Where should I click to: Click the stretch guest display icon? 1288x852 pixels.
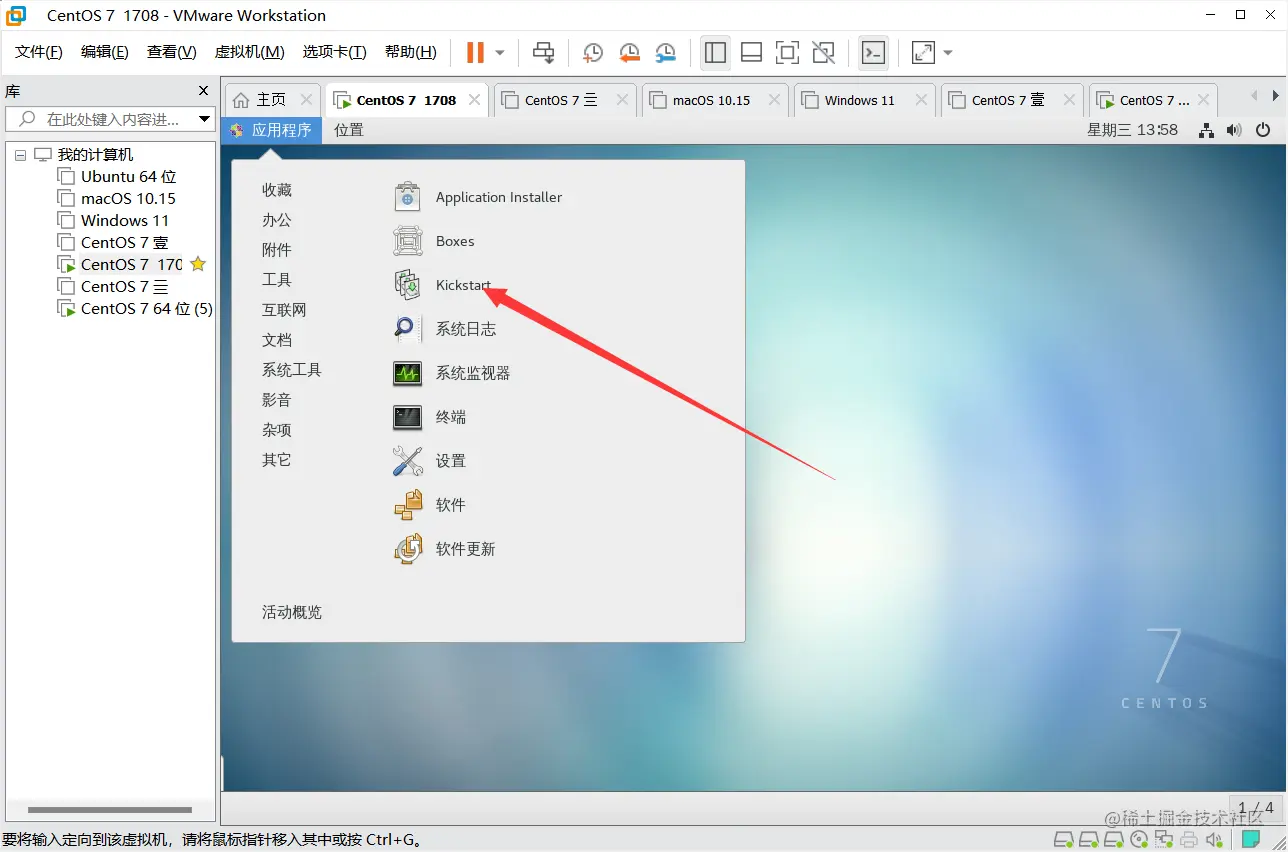pos(923,52)
